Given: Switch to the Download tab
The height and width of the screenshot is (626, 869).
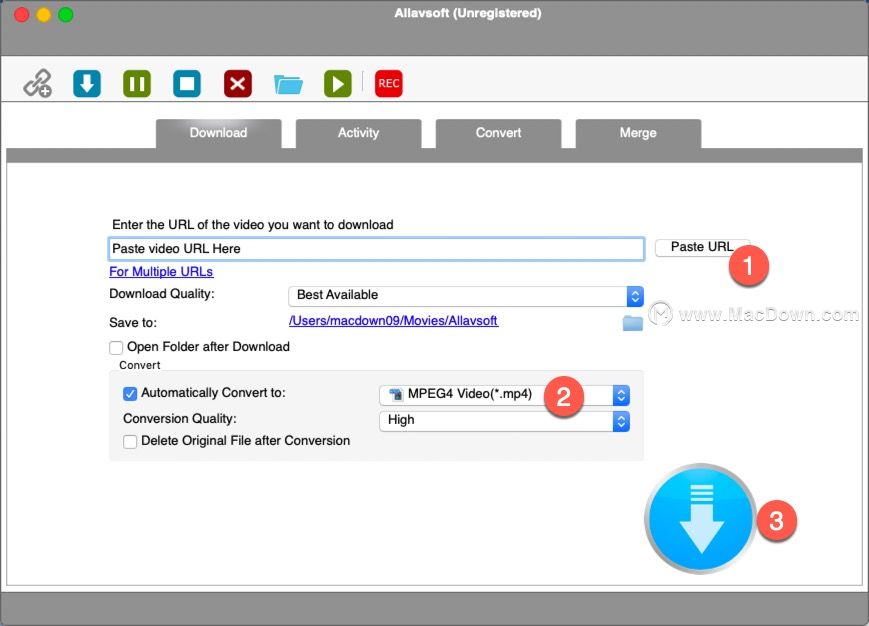Looking at the screenshot, I should click(x=218, y=133).
